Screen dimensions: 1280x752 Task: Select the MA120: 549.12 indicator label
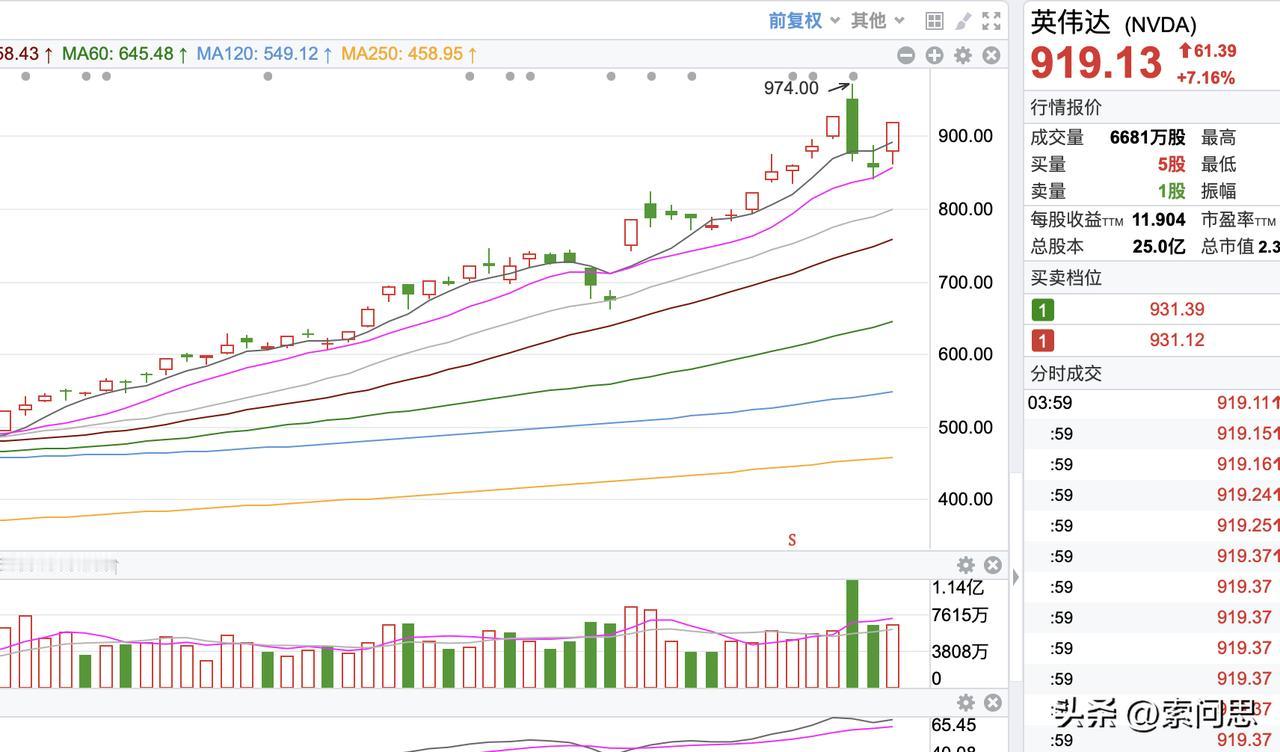(265, 54)
